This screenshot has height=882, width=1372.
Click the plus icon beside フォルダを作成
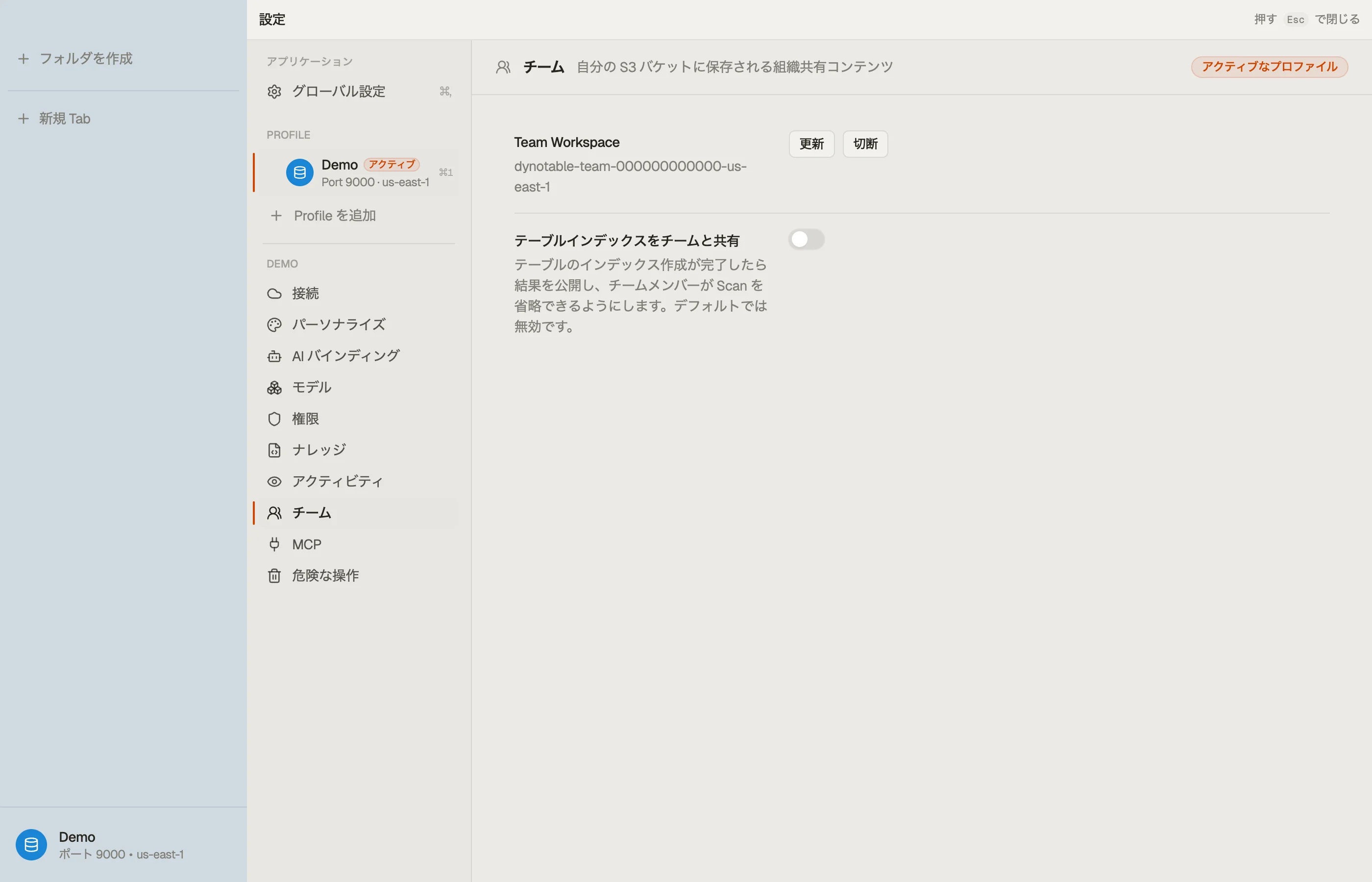click(x=24, y=58)
